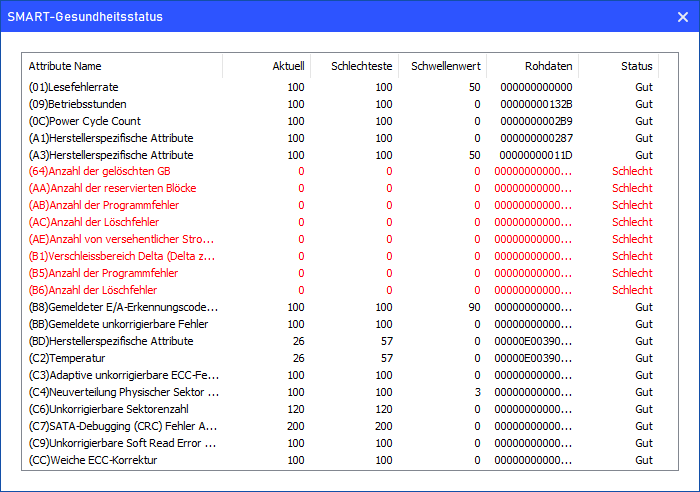
Task: Click raw data value 00000000287
Action: pyautogui.click(x=536, y=138)
